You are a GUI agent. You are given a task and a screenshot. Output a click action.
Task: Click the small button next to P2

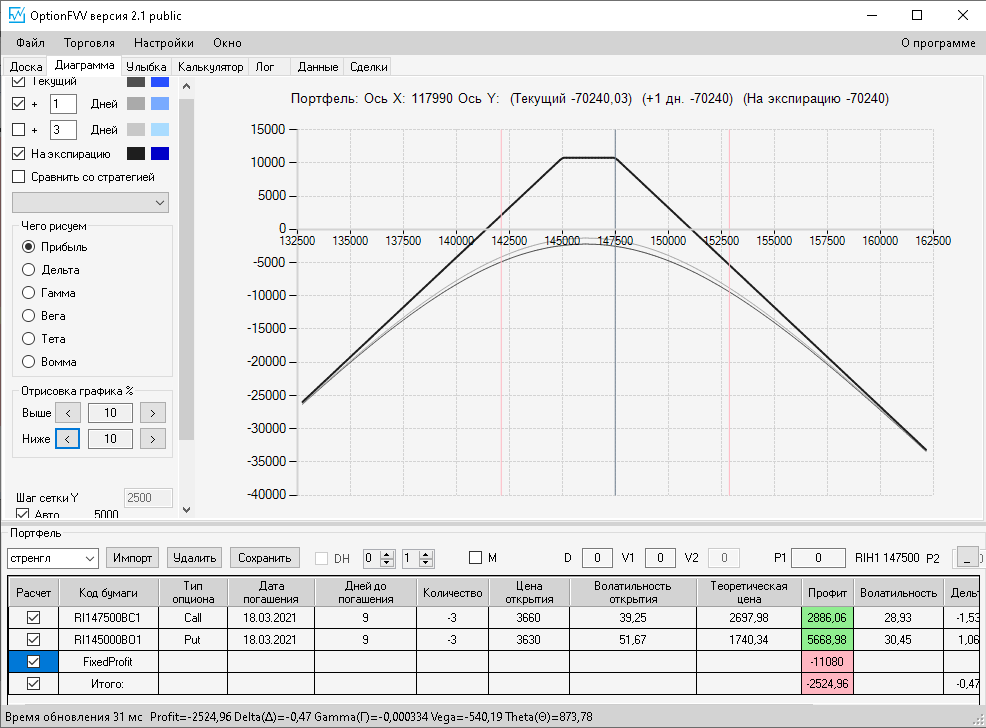point(966,558)
